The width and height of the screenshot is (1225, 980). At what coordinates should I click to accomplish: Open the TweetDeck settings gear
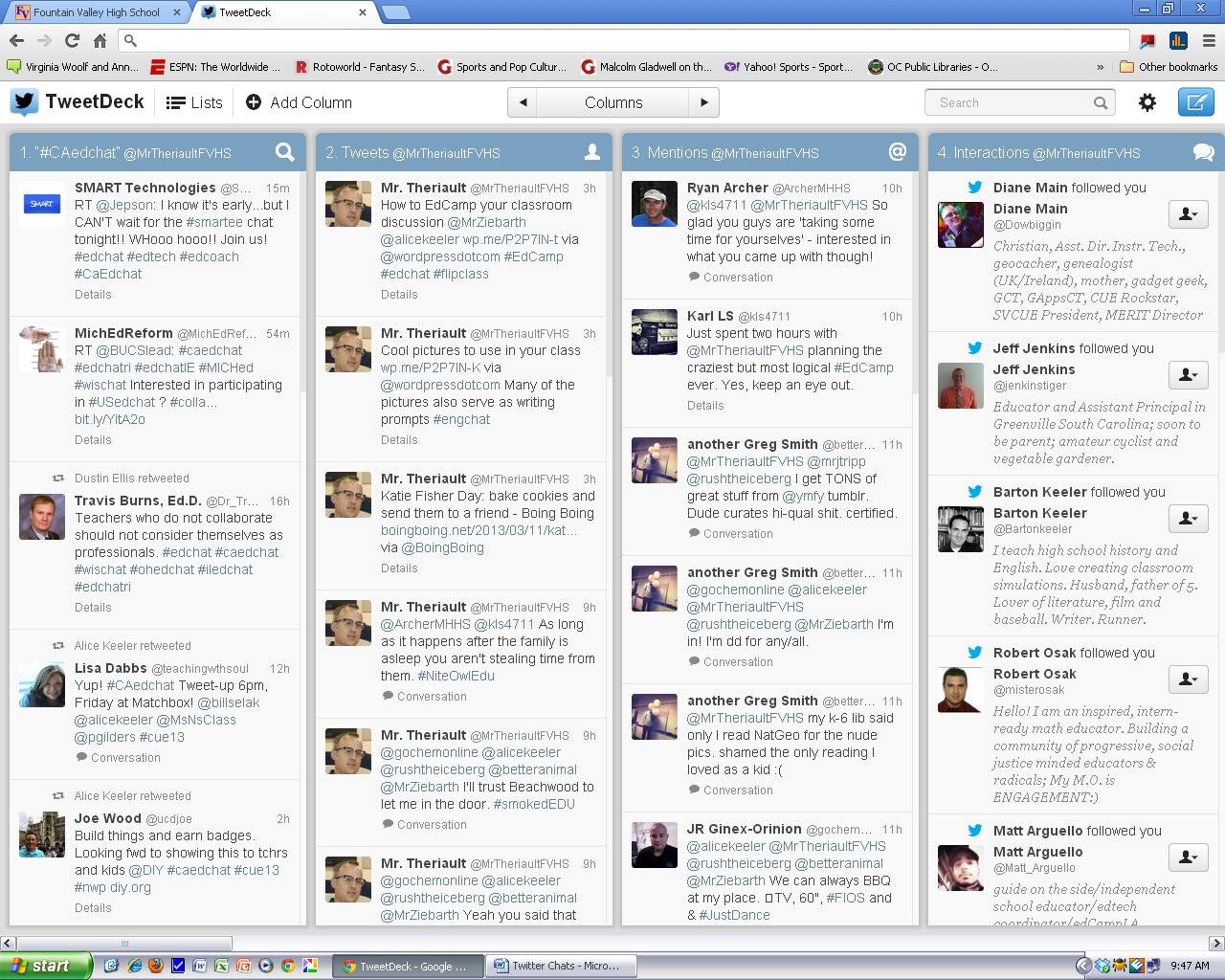click(1147, 102)
